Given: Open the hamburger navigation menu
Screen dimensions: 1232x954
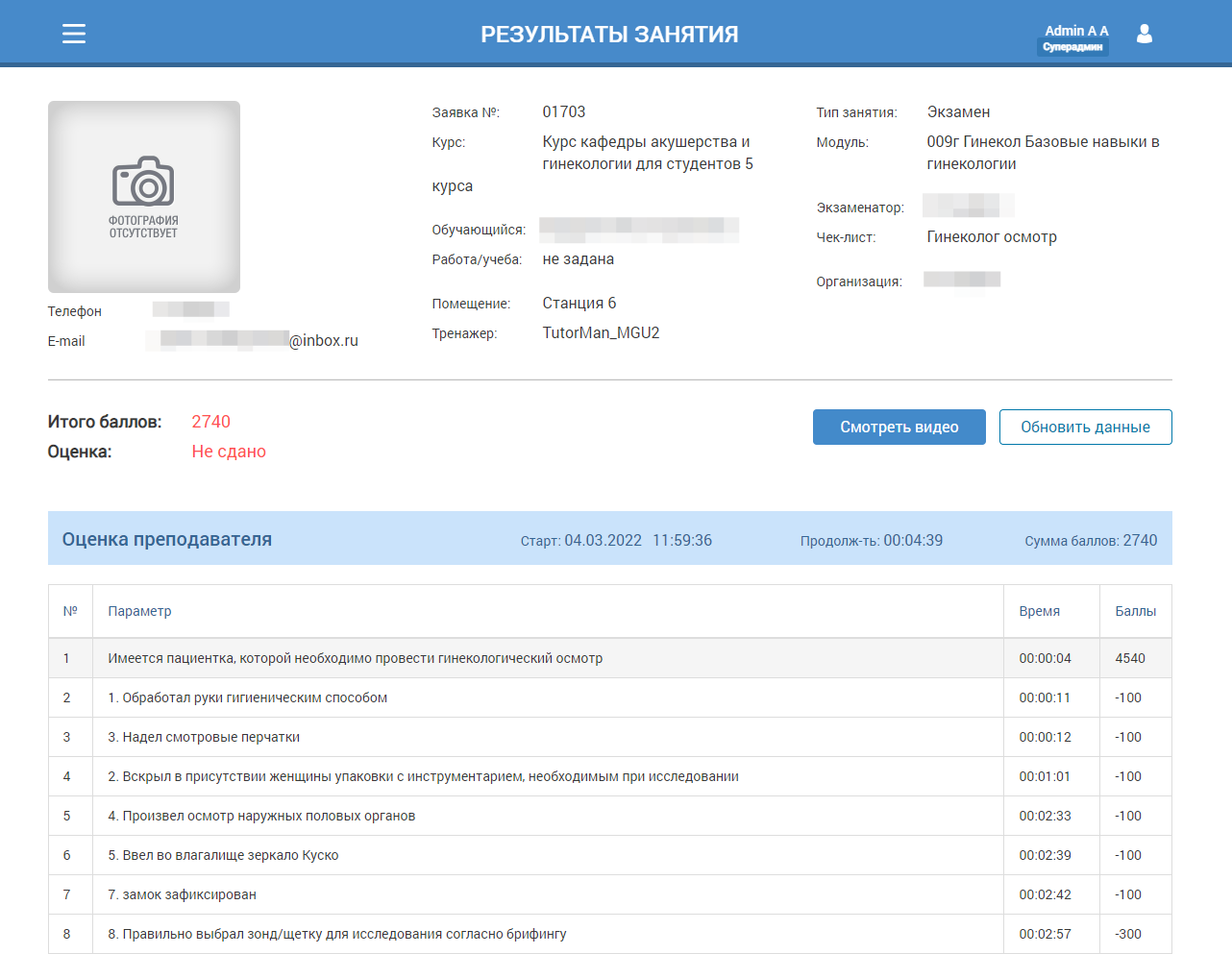Looking at the screenshot, I should 74,34.
